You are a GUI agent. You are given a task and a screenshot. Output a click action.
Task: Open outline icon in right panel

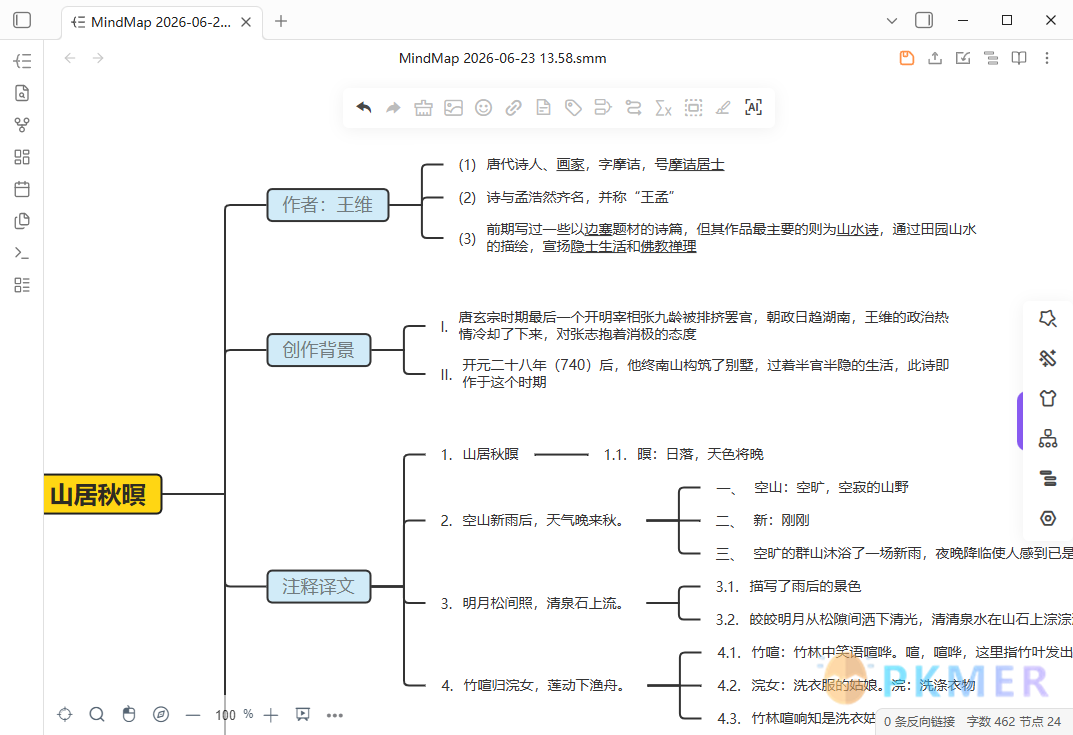coord(1048,478)
